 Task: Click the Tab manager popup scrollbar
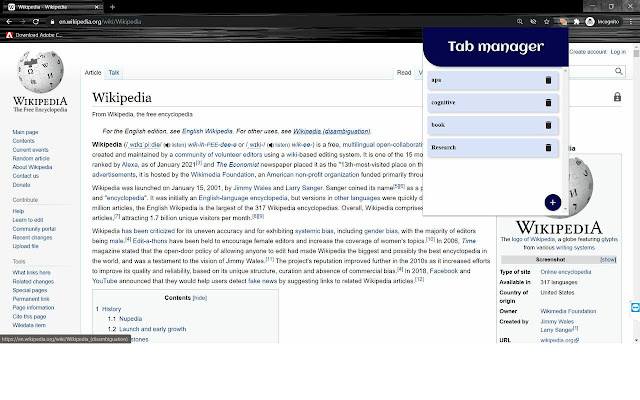(x=565, y=140)
